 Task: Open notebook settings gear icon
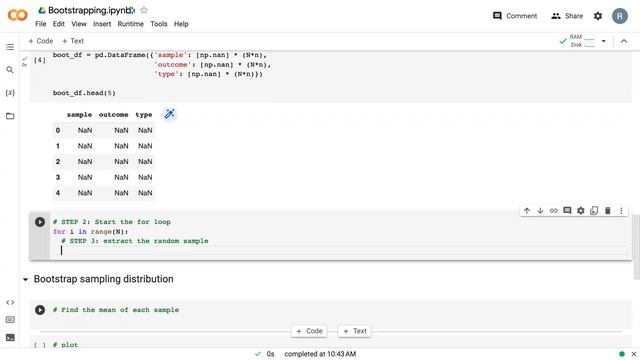click(x=598, y=16)
